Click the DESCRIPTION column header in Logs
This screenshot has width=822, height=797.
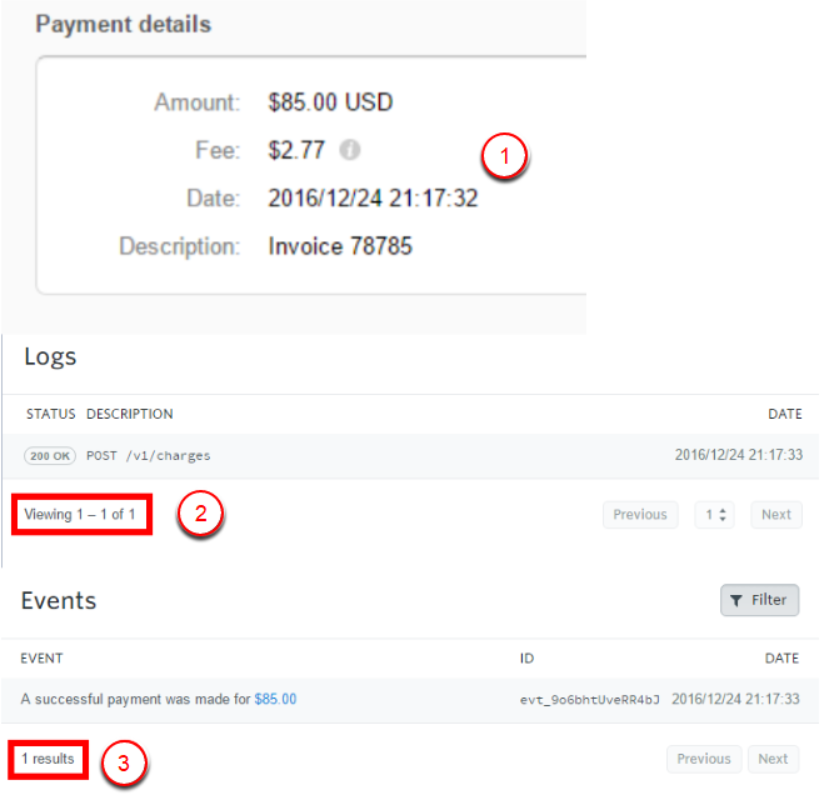[129, 414]
